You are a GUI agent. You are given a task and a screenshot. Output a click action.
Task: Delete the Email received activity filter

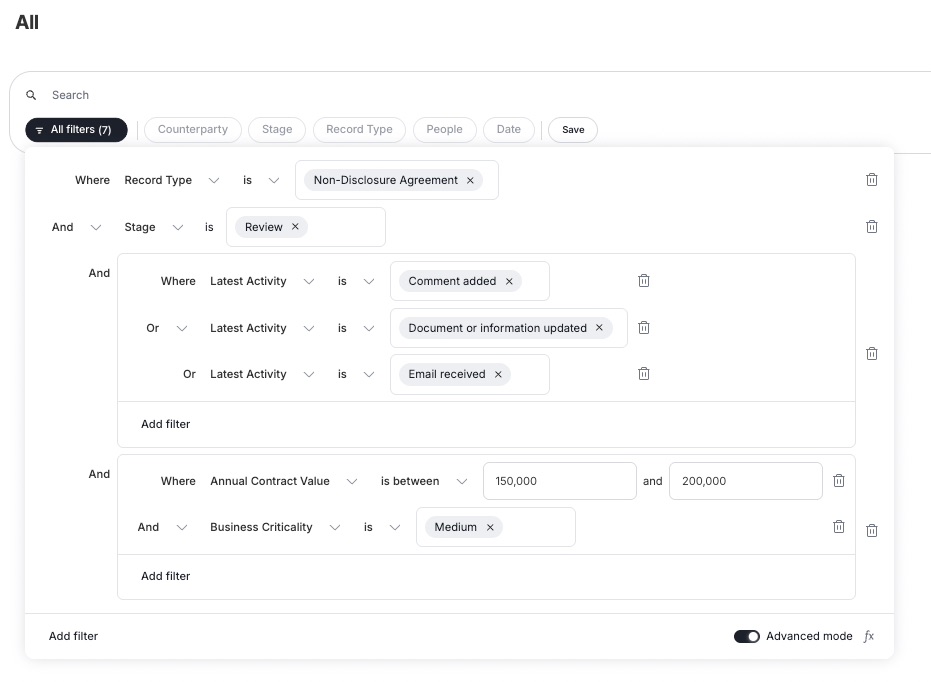pyautogui.click(x=643, y=374)
